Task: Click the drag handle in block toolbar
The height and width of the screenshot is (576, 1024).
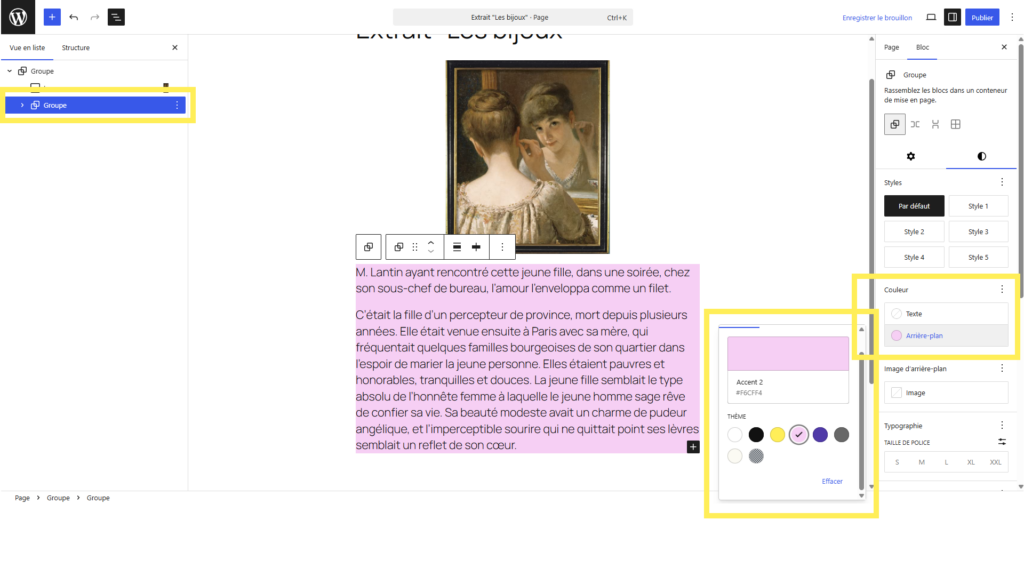Action: tap(415, 247)
